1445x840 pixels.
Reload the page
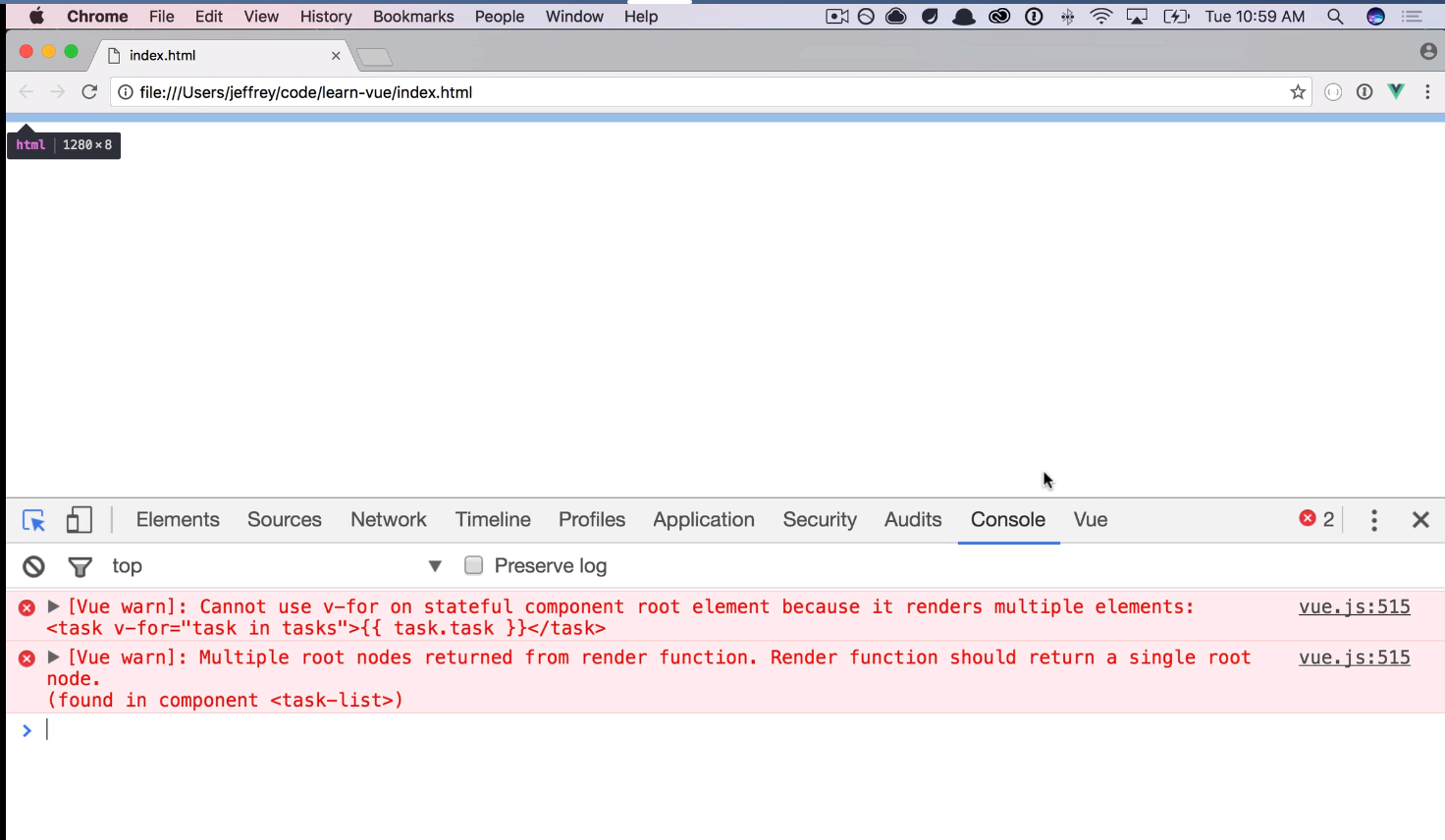89,92
